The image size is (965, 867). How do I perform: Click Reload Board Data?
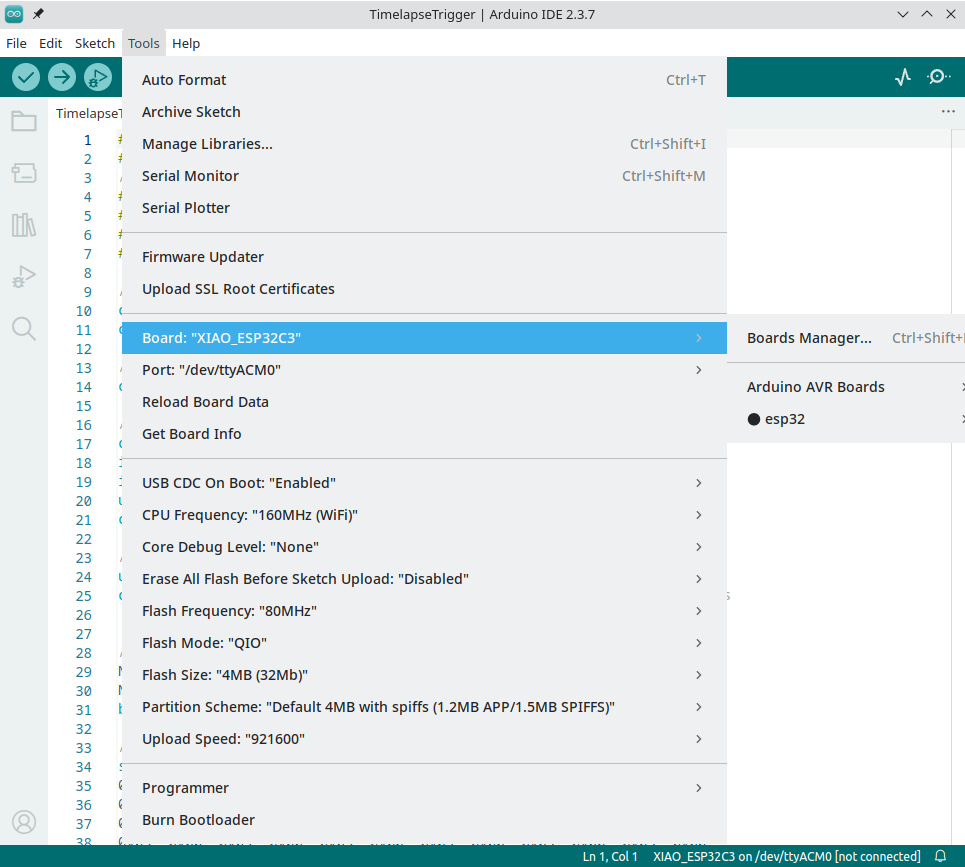click(424, 402)
